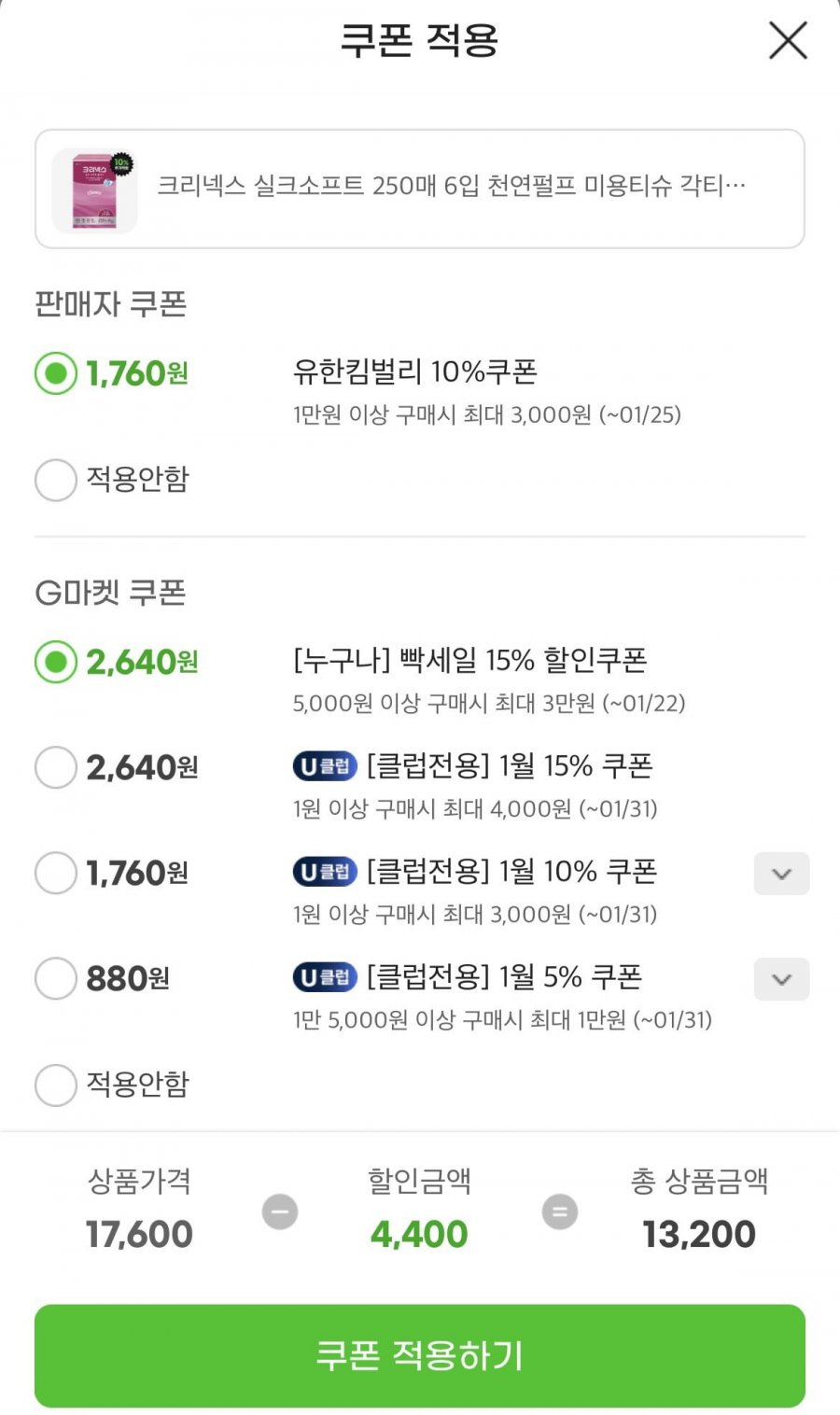Click the minus icon beside 할인금액
Viewport: 840px width, 1415px height.
280,1212
